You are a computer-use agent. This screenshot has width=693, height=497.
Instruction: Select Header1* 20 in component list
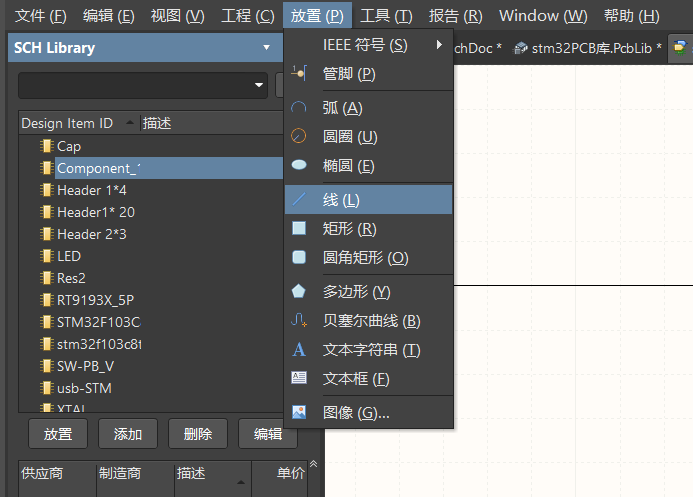96,212
